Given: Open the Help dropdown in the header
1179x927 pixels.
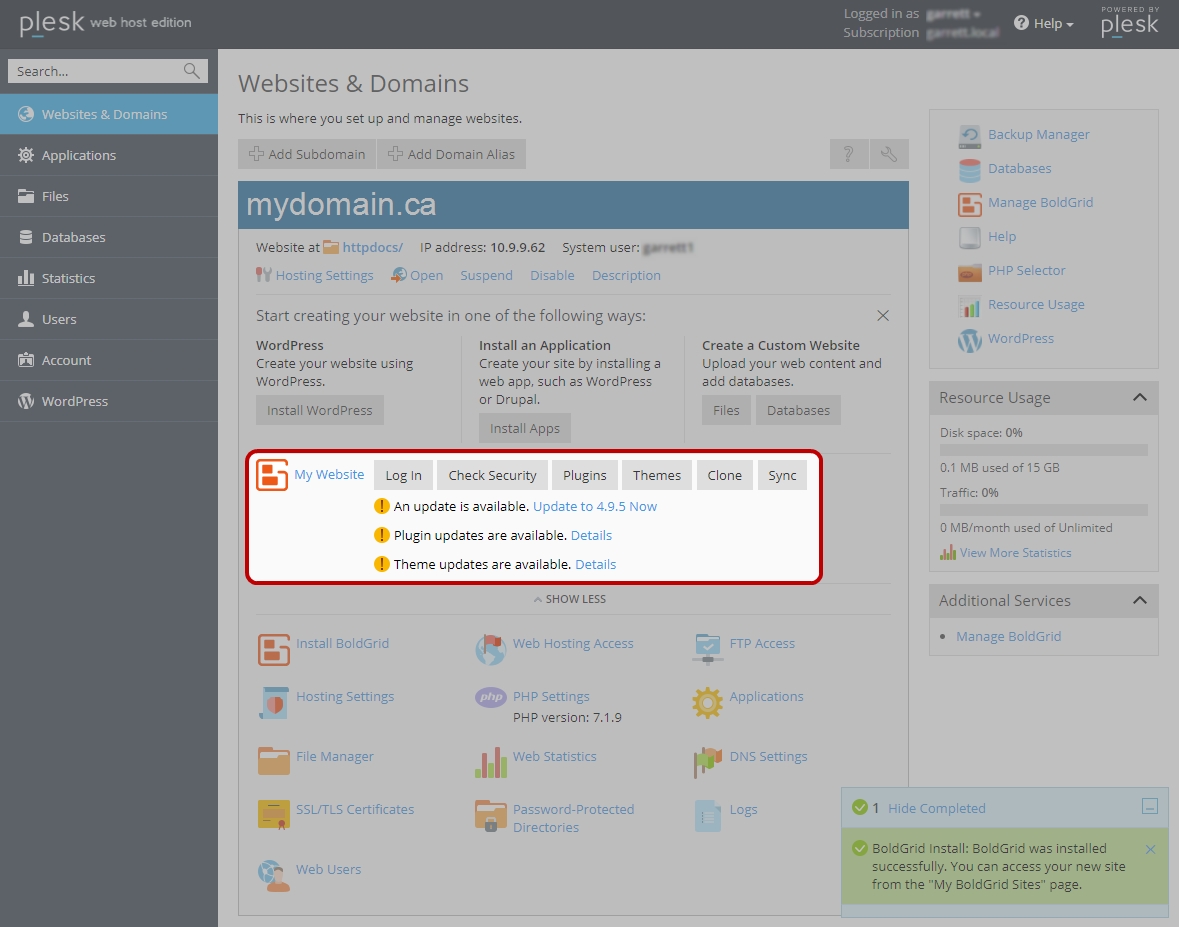Looking at the screenshot, I should [1044, 23].
